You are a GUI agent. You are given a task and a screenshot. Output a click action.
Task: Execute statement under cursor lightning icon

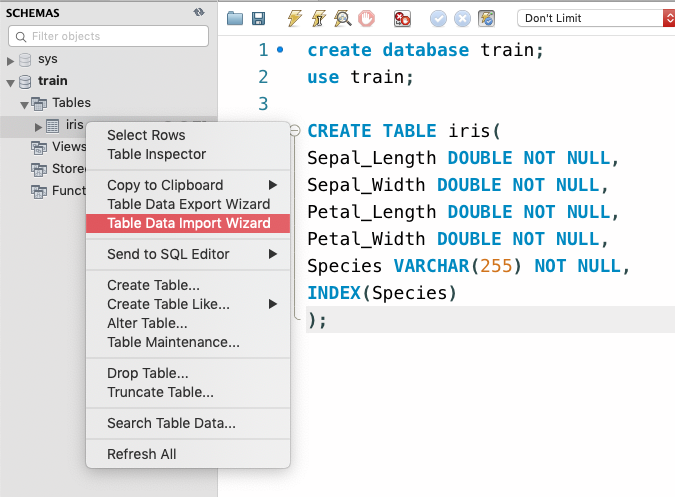point(319,19)
